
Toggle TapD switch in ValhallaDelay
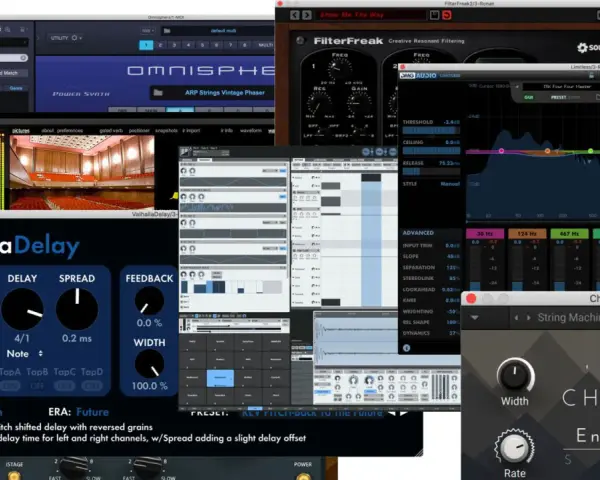coord(92,386)
